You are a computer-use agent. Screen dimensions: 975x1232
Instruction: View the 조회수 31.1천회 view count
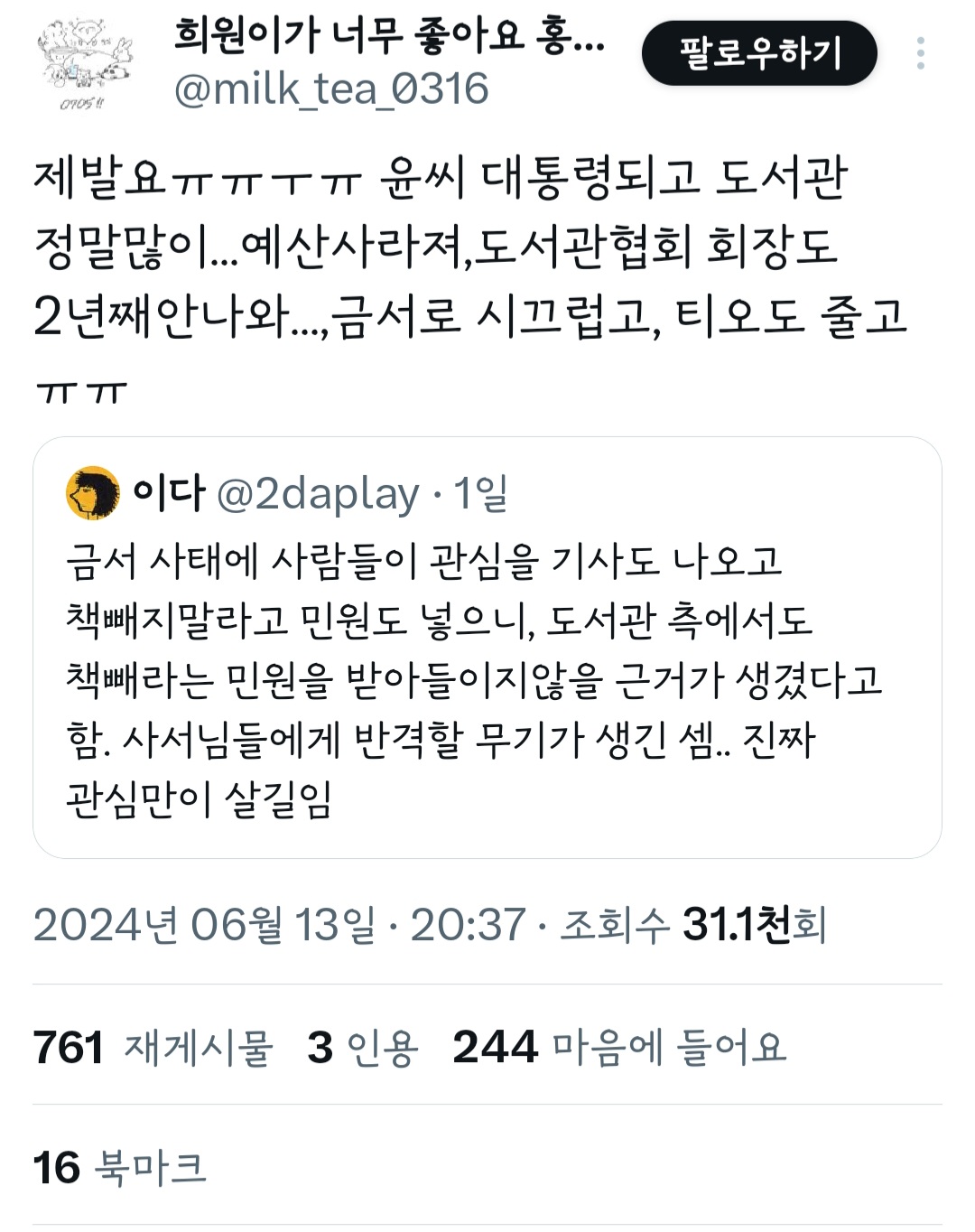693,925
